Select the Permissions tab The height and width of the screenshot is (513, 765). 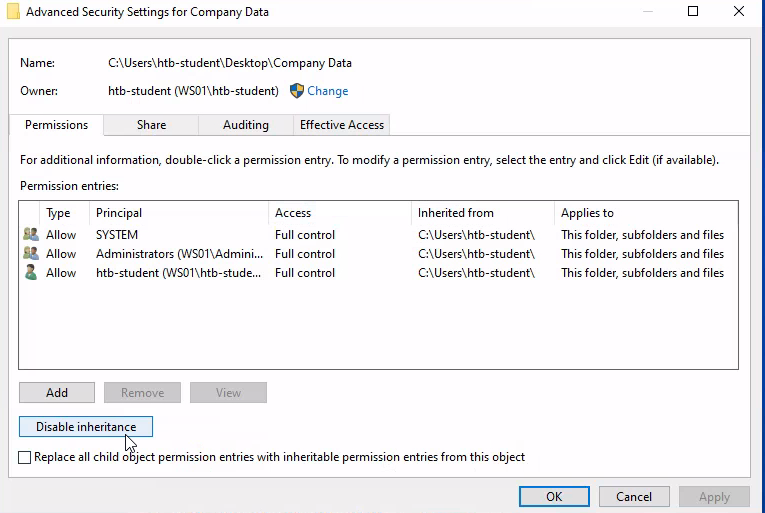56,125
